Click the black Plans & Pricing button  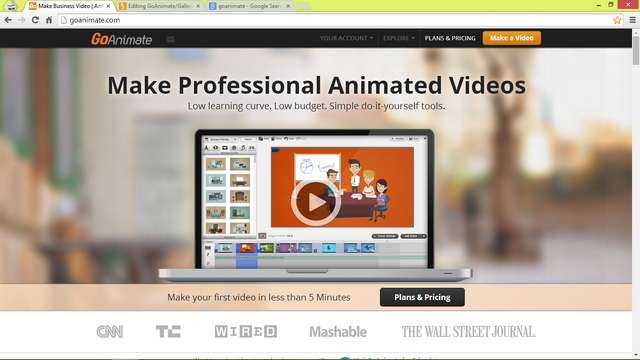pos(422,297)
